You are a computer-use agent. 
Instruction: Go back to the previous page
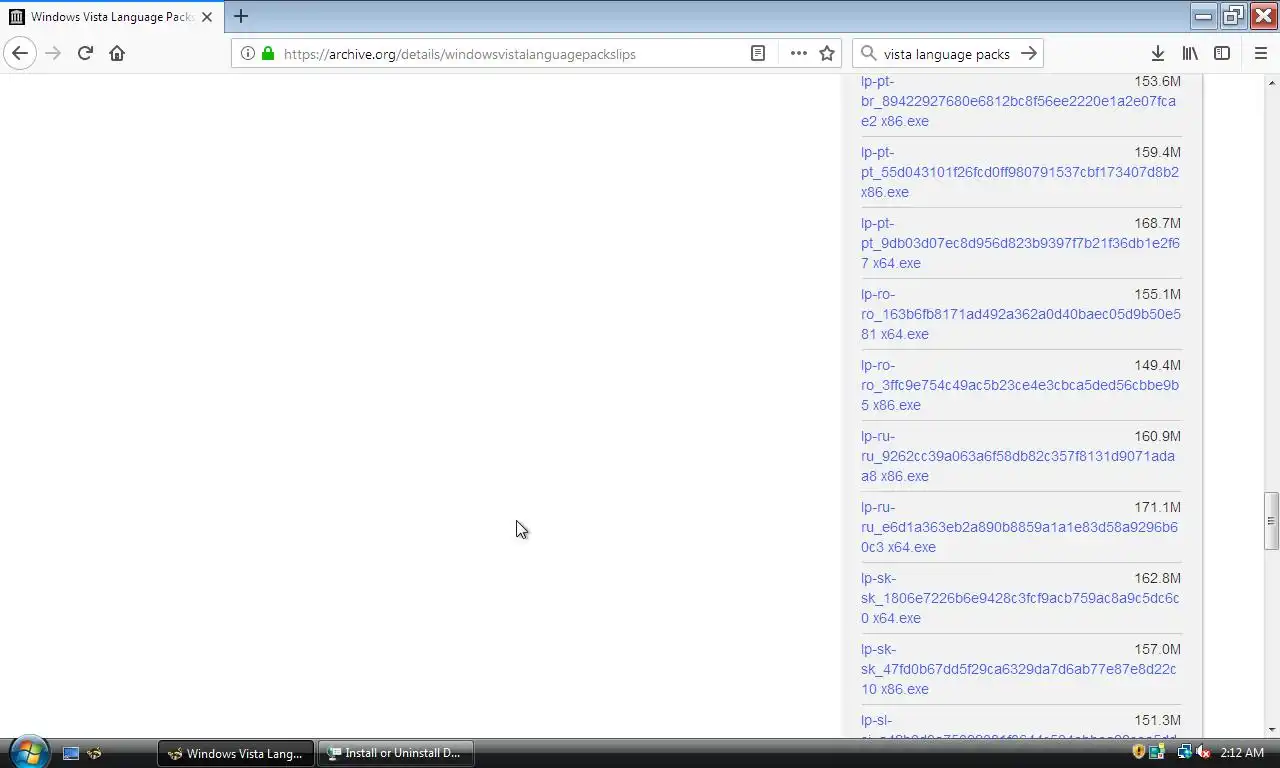coord(20,53)
